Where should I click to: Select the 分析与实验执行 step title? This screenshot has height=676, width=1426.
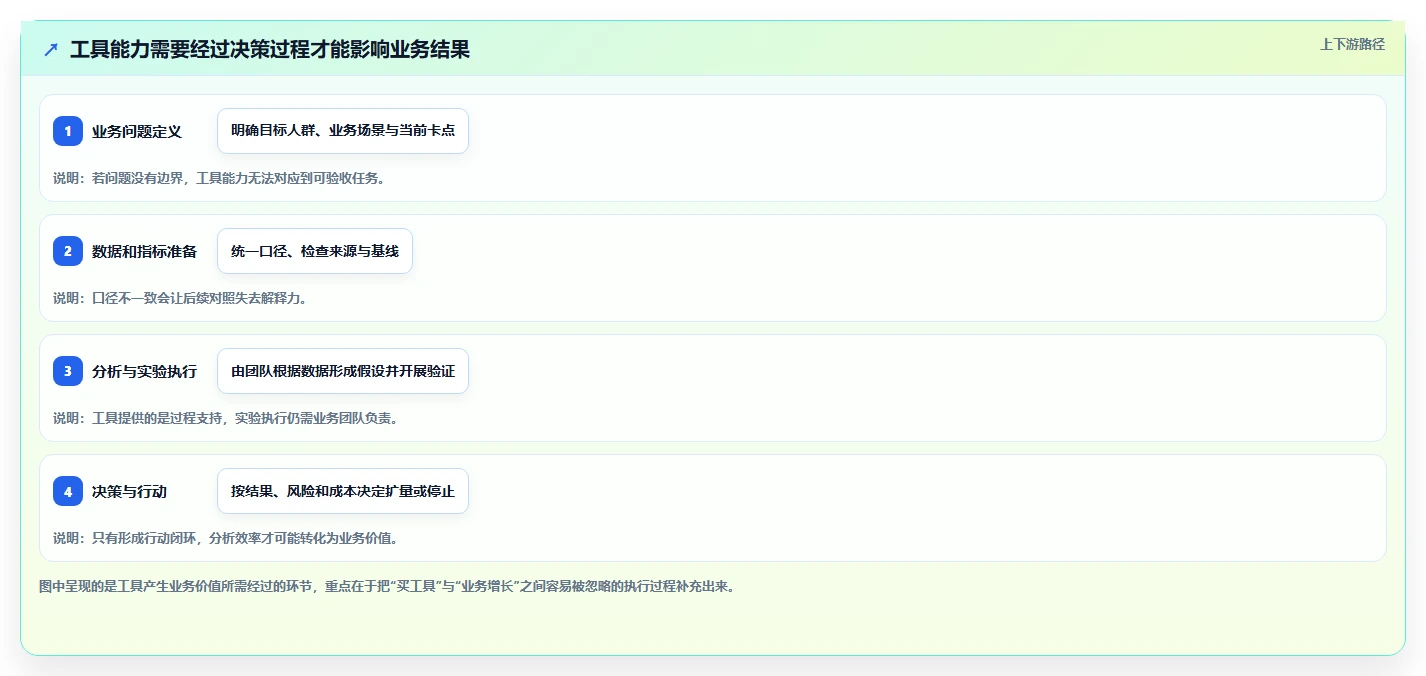(144, 372)
